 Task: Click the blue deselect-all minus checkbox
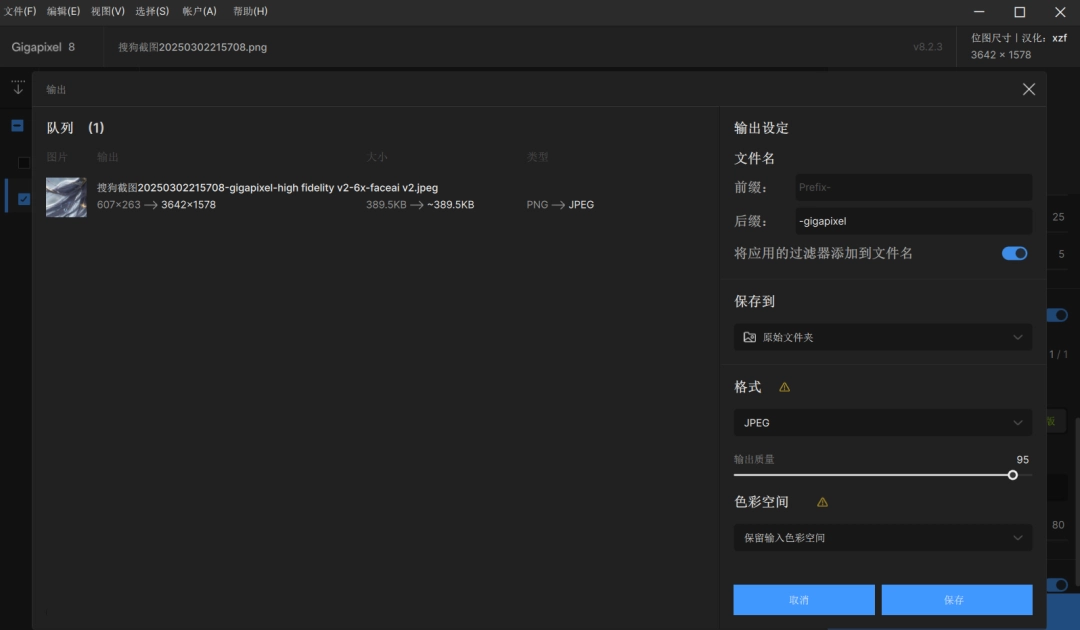click(x=17, y=125)
